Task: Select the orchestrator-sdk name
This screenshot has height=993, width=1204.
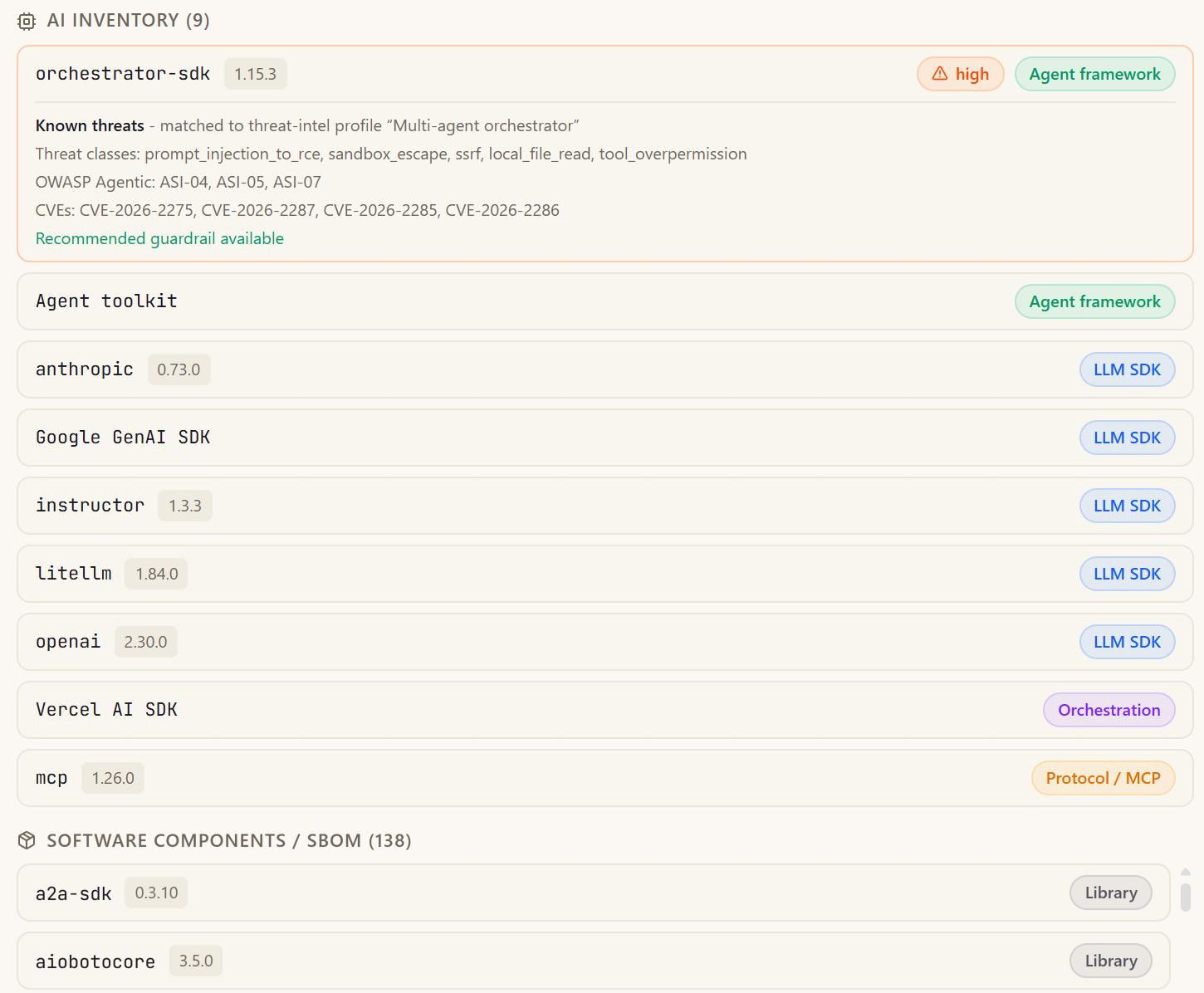Action: pyautogui.click(x=123, y=74)
